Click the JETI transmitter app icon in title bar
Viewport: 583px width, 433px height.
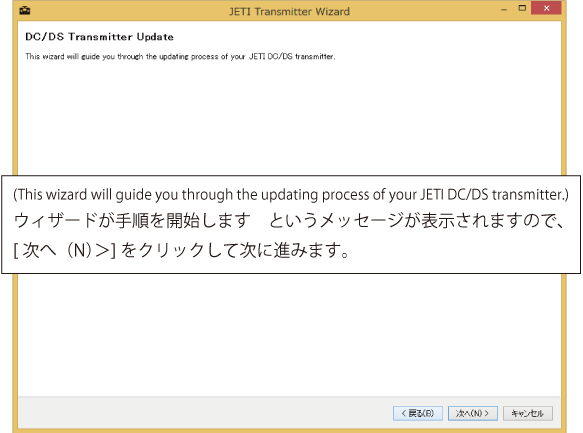pyautogui.click(x=25, y=10)
